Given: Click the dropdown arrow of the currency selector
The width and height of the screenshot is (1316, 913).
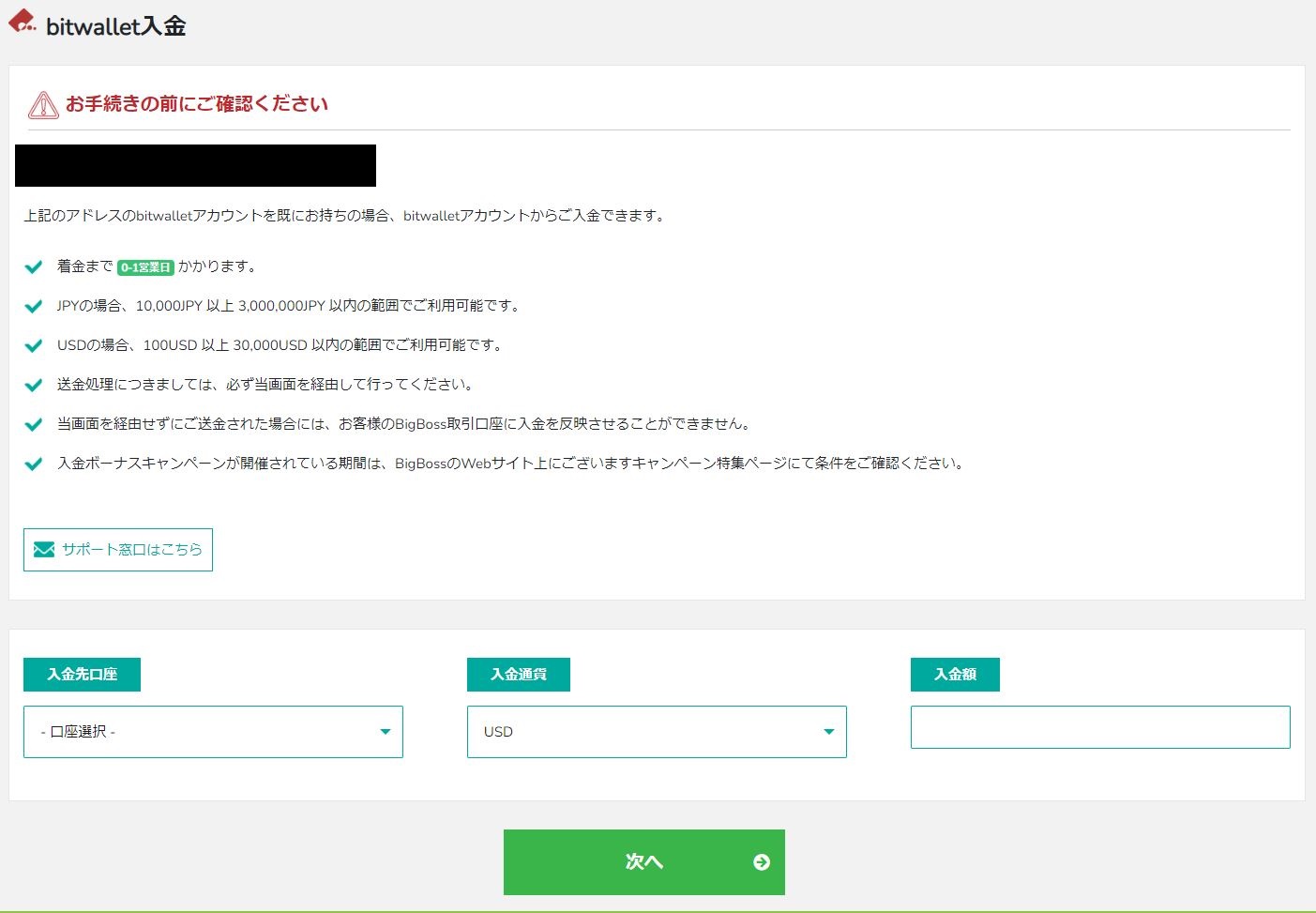Looking at the screenshot, I should (828, 732).
